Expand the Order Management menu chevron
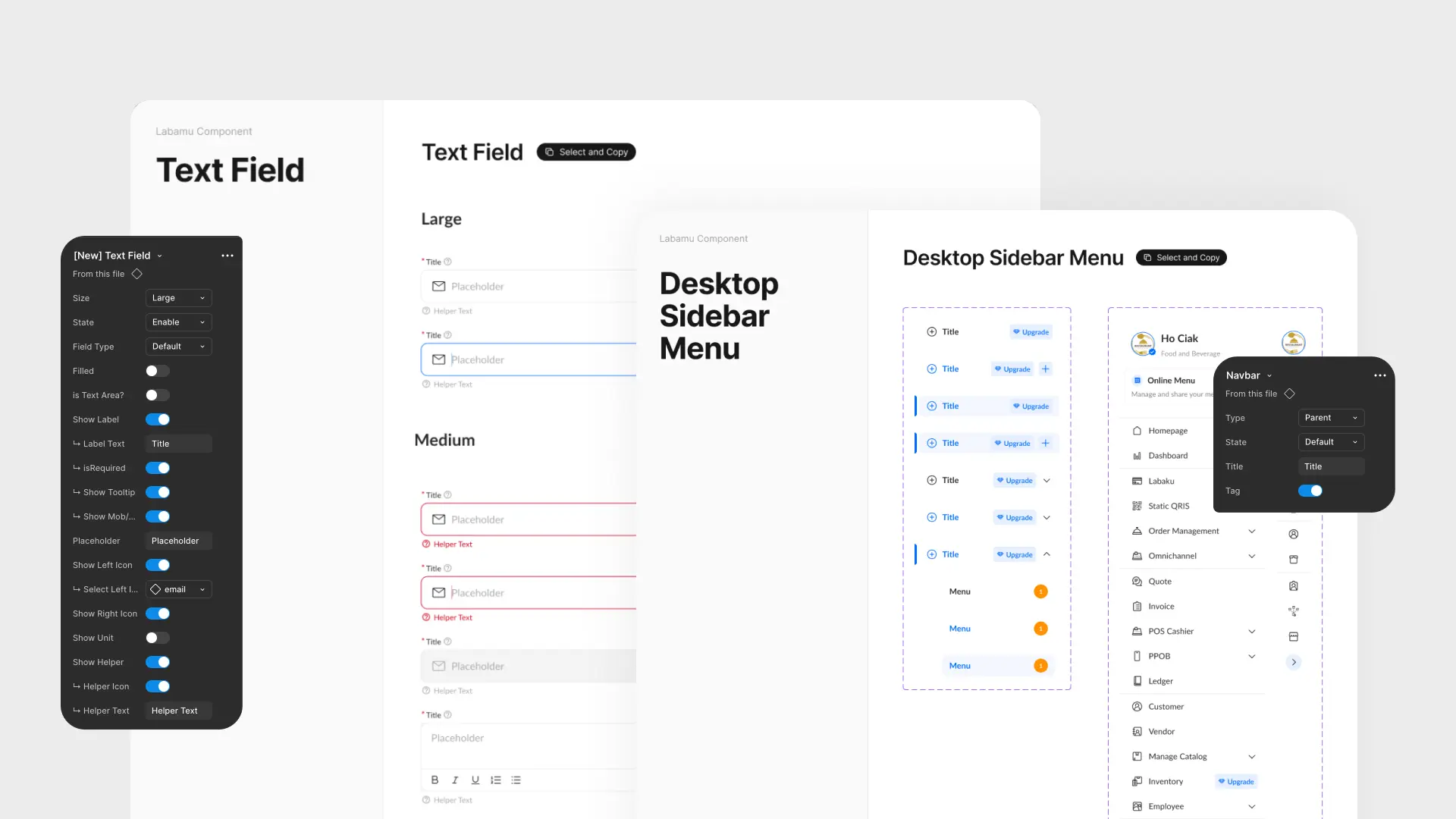1456x819 pixels. (1252, 531)
